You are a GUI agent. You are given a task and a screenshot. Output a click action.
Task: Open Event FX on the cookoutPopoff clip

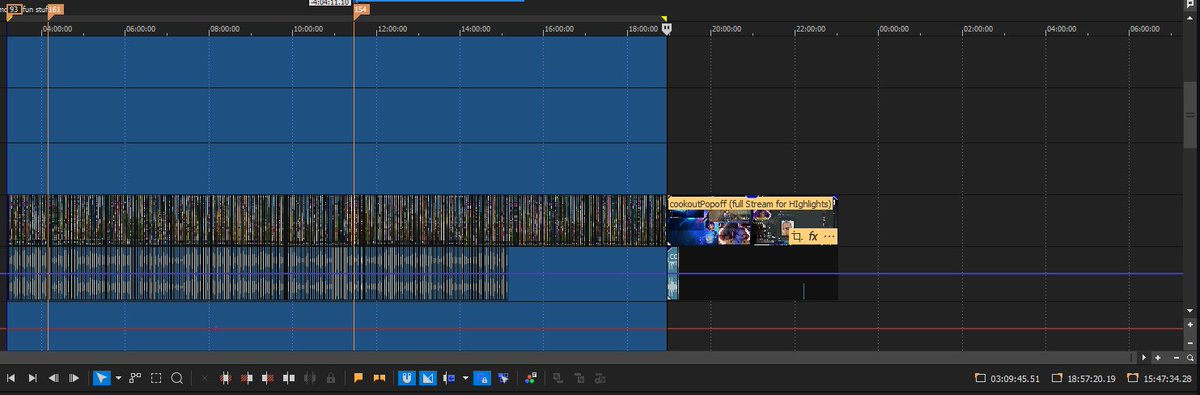tap(813, 237)
